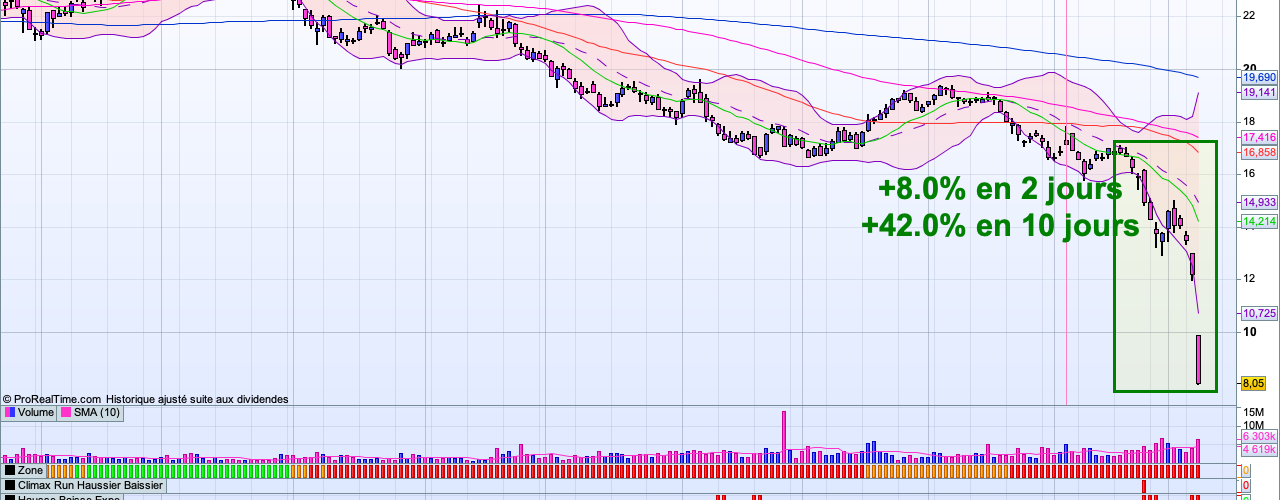This screenshot has width=1280, height=500.
Task: Click the 22 price axis label
Action: tap(1249, 16)
